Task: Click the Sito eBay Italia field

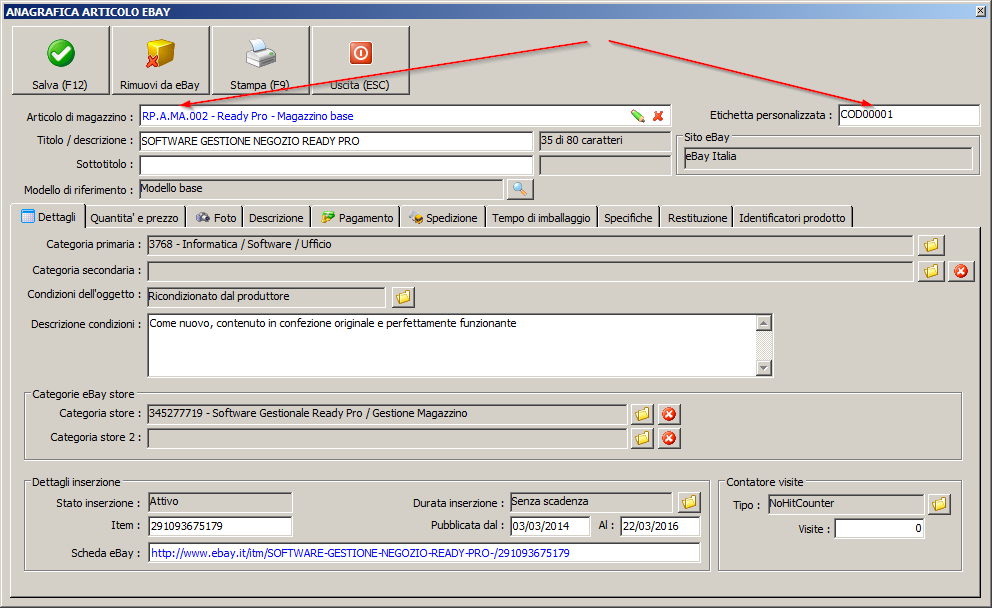Action: tap(828, 158)
